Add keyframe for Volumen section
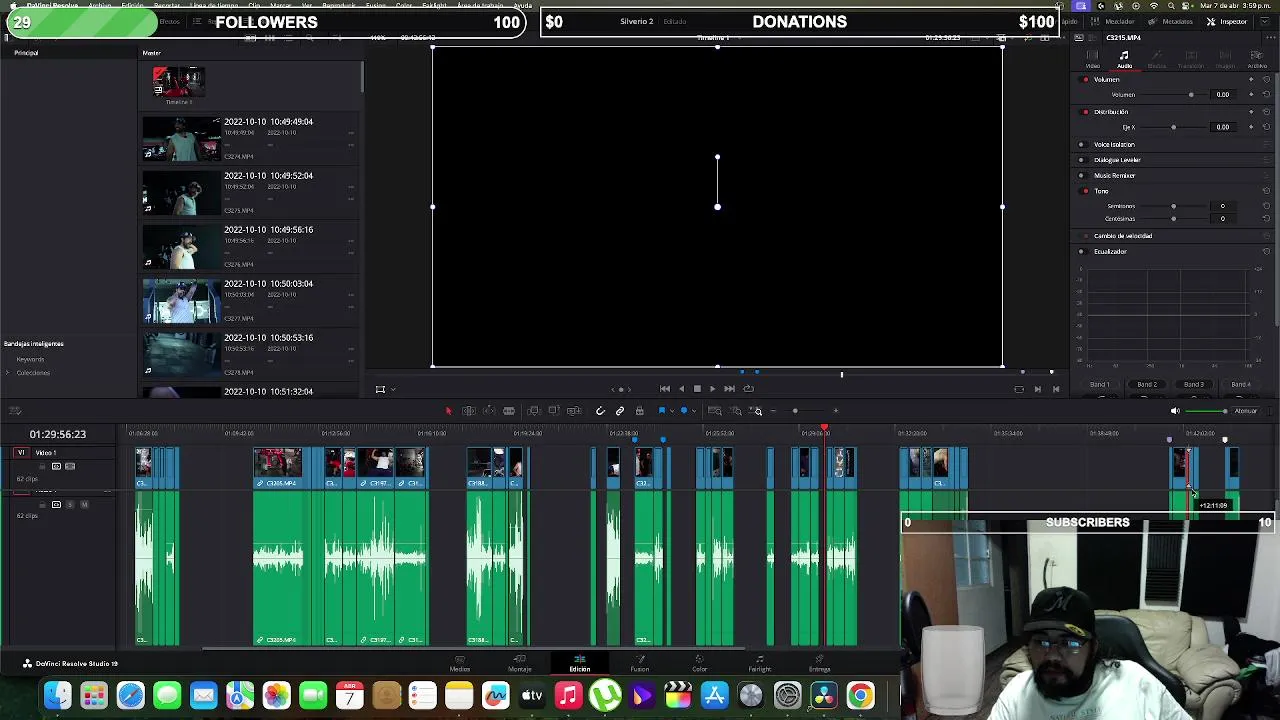This screenshot has width=1280, height=720. (x=1251, y=79)
